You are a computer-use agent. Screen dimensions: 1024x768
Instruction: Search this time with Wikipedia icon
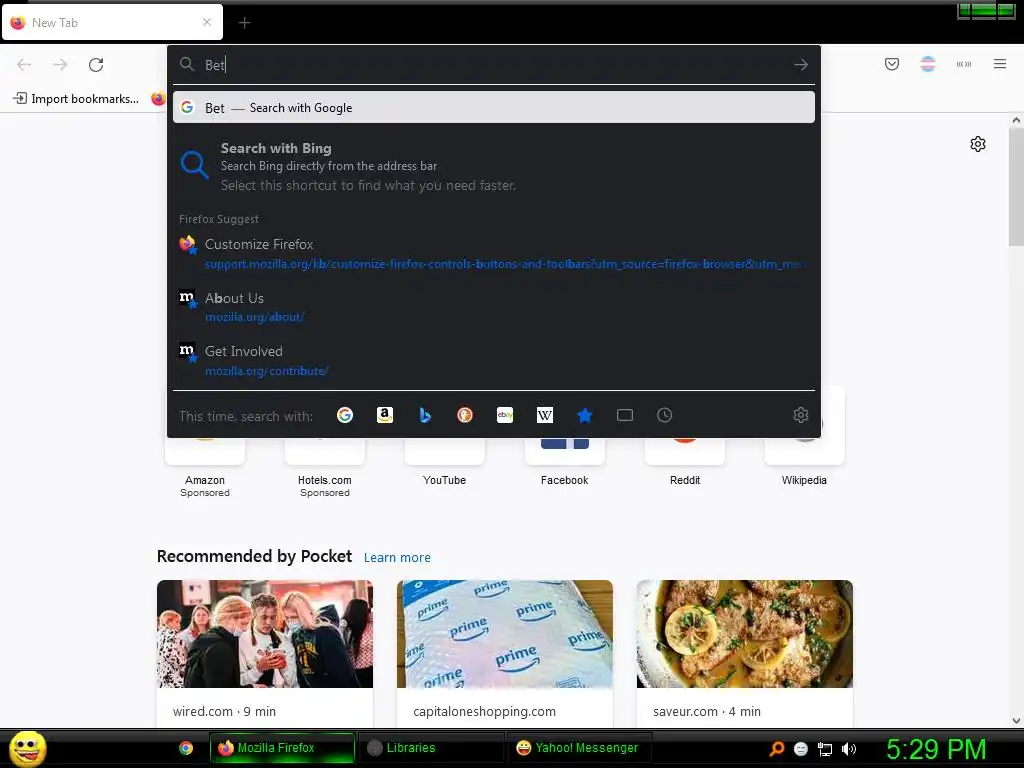545,415
